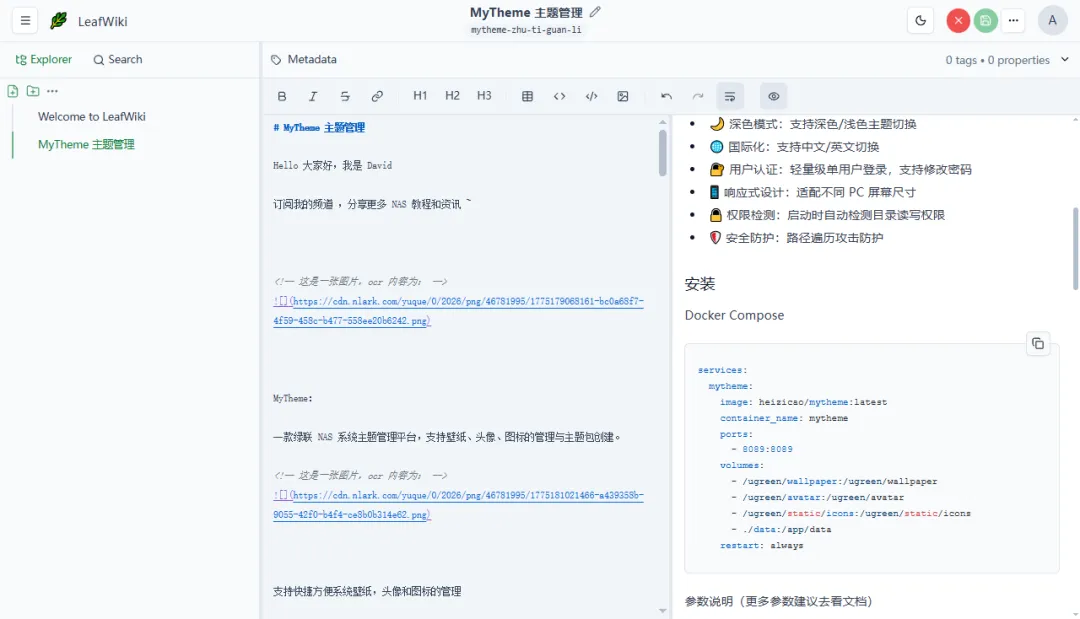Insert heading level H1
The image size is (1080, 619).
coord(420,96)
